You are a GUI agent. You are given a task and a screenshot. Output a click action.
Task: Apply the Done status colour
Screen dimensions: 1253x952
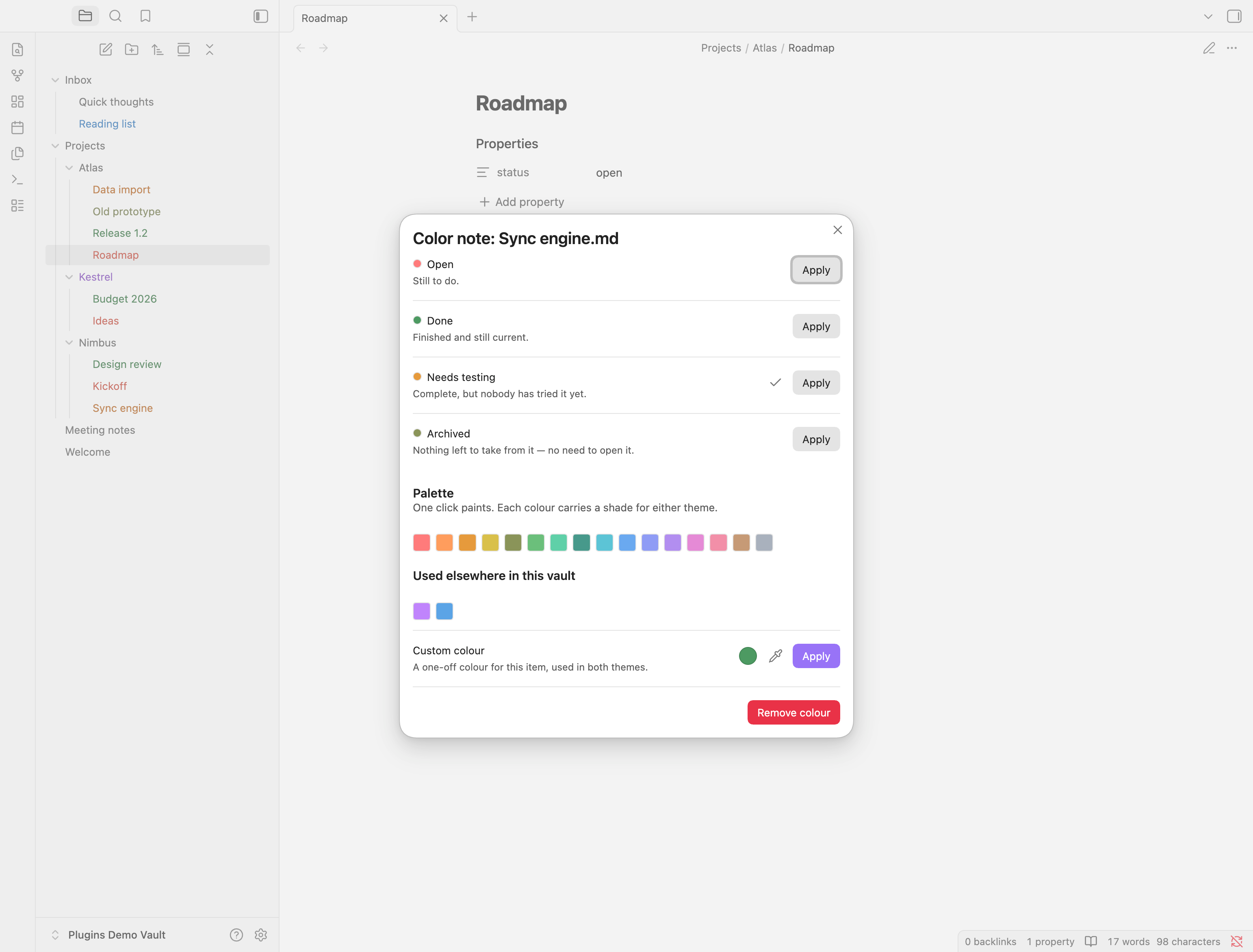click(816, 327)
